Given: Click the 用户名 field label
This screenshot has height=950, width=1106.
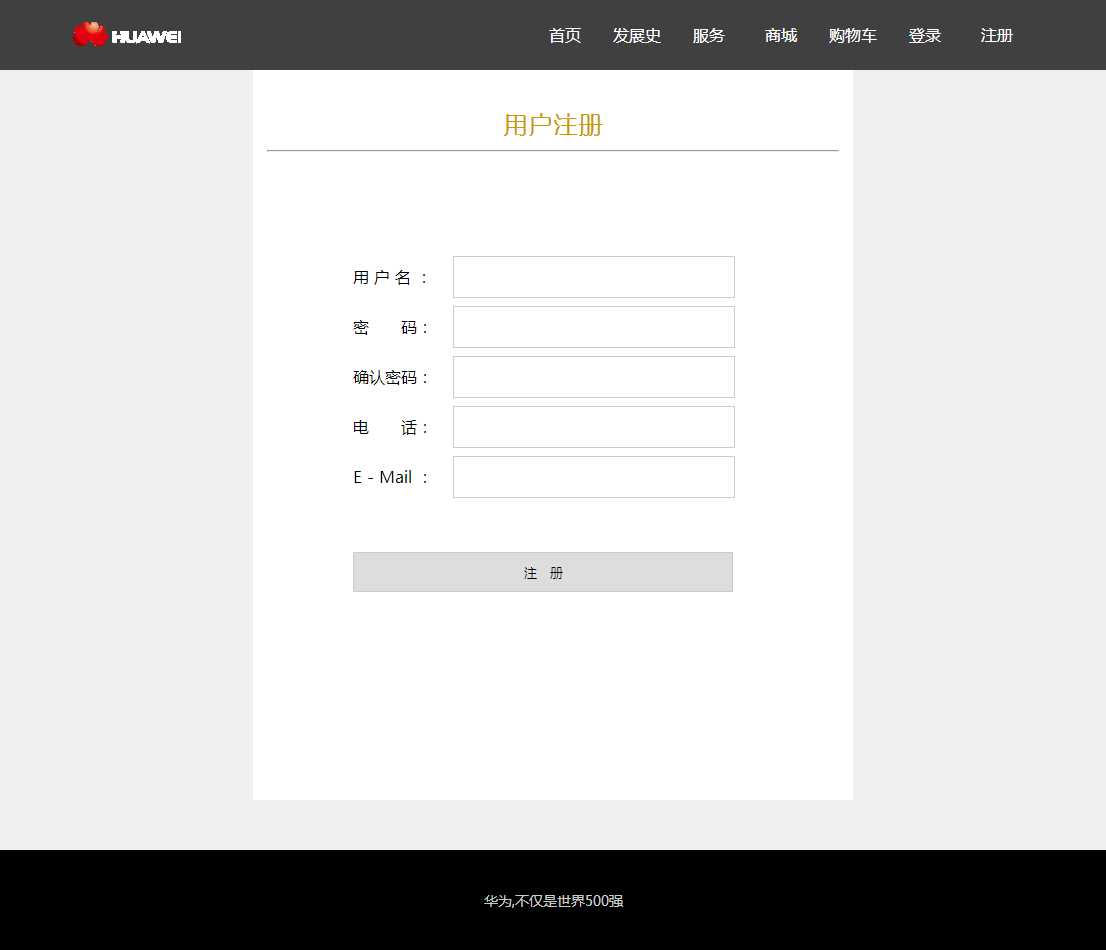Looking at the screenshot, I should pyautogui.click(x=391, y=278).
